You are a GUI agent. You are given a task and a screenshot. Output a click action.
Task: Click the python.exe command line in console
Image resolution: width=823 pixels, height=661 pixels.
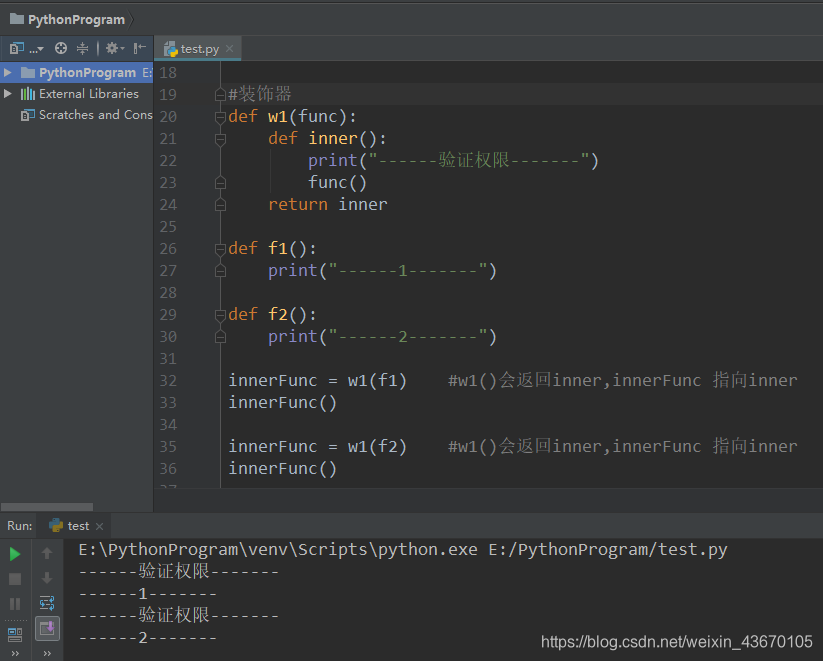[x=403, y=550]
